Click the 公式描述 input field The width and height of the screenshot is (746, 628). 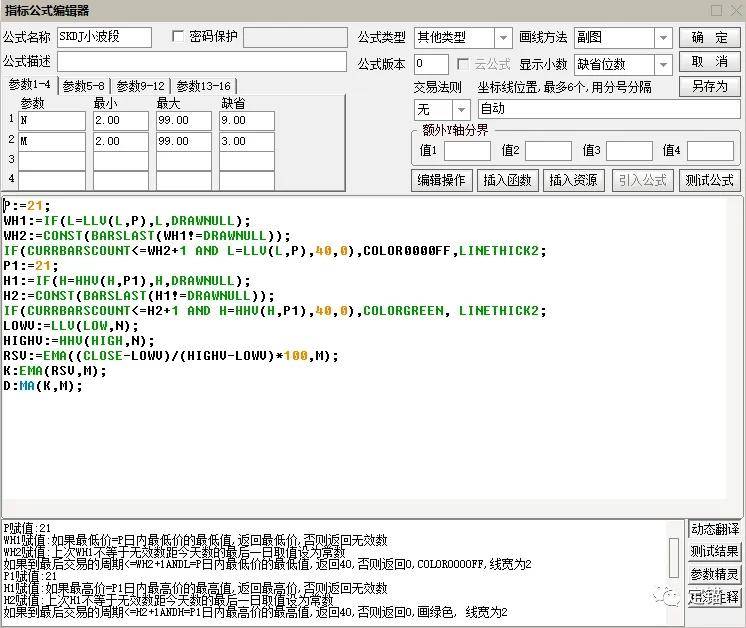pyautogui.click(x=202, y=62)
